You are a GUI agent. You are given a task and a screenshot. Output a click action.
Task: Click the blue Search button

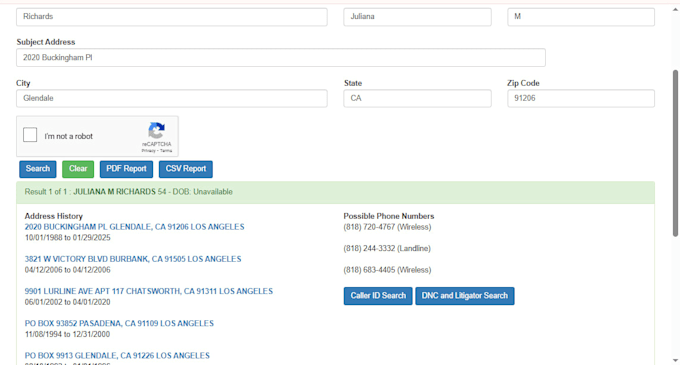(38, 169)
